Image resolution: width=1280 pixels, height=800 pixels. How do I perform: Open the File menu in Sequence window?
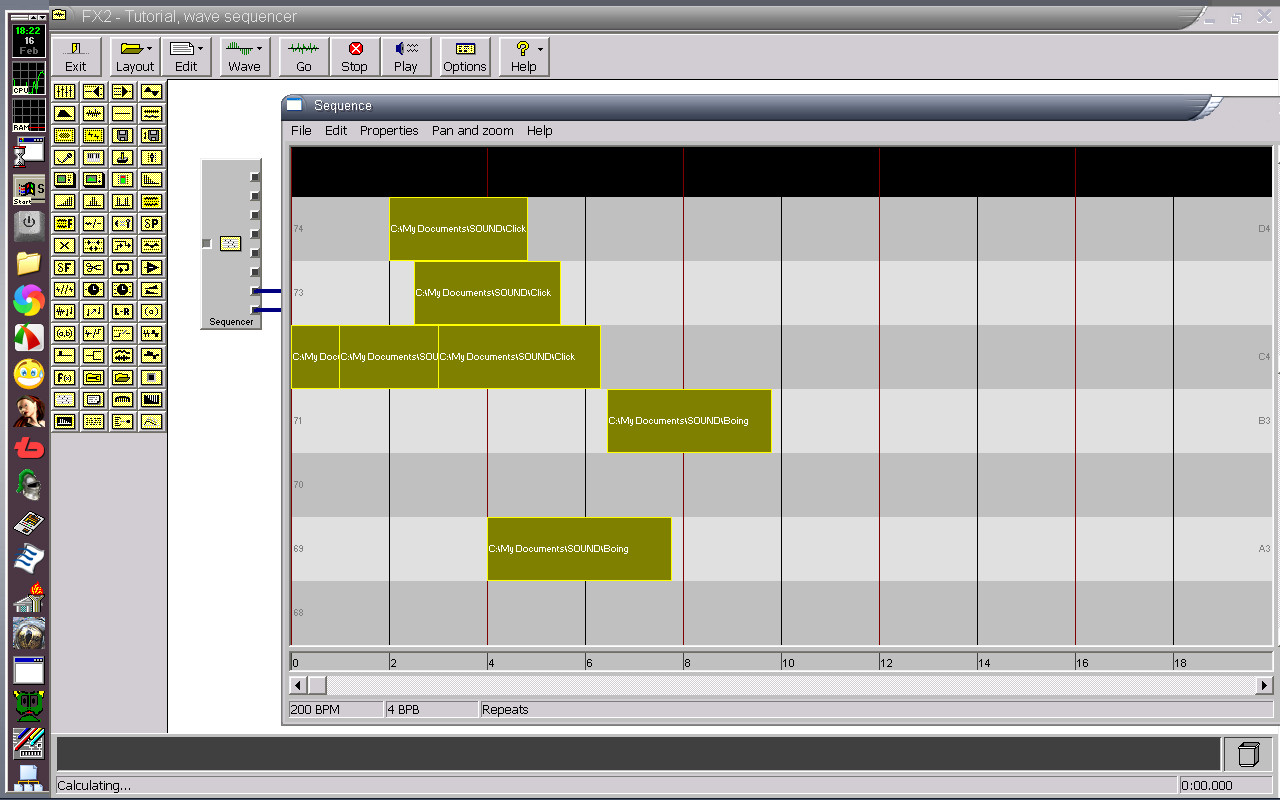click(x=301, y=131)
